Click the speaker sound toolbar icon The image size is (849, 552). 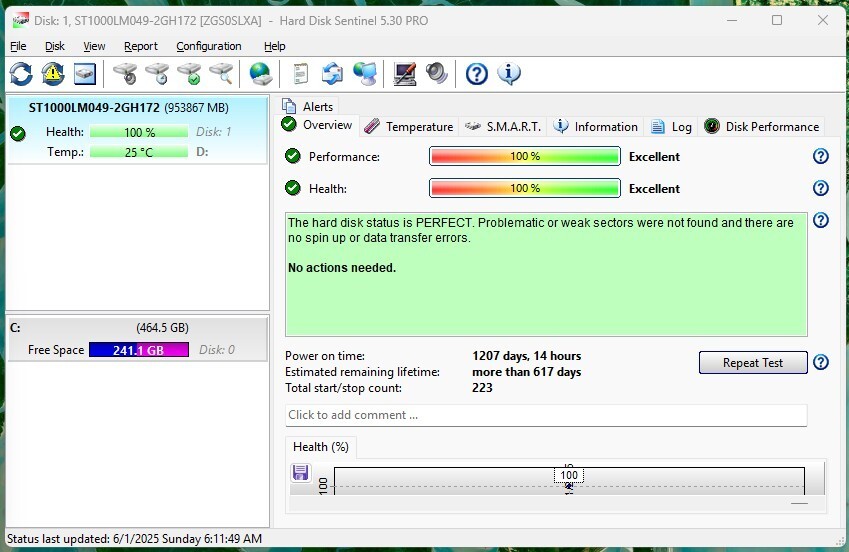(436, 74)
